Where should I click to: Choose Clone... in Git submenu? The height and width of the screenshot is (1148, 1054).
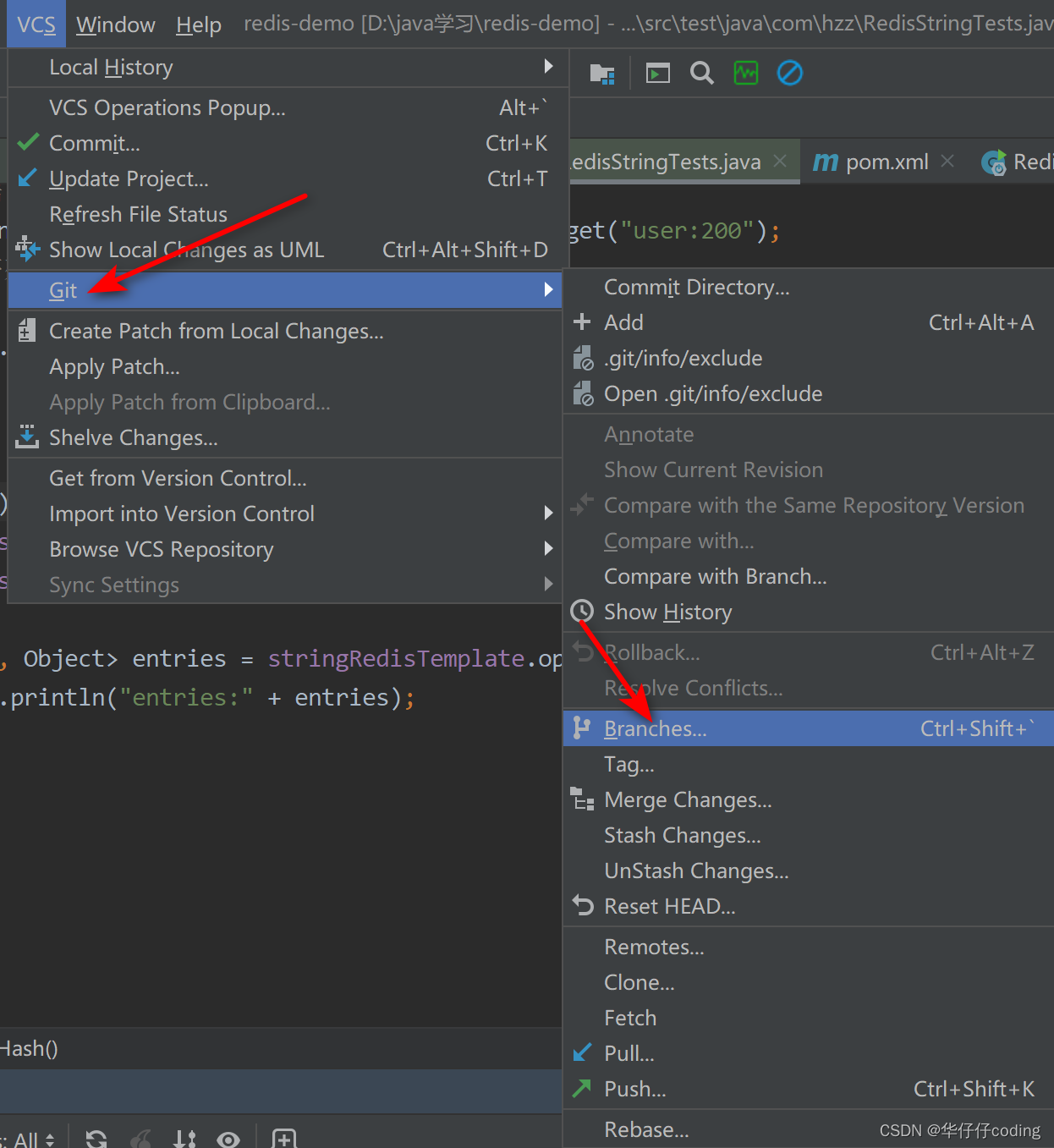coord(809,982)
